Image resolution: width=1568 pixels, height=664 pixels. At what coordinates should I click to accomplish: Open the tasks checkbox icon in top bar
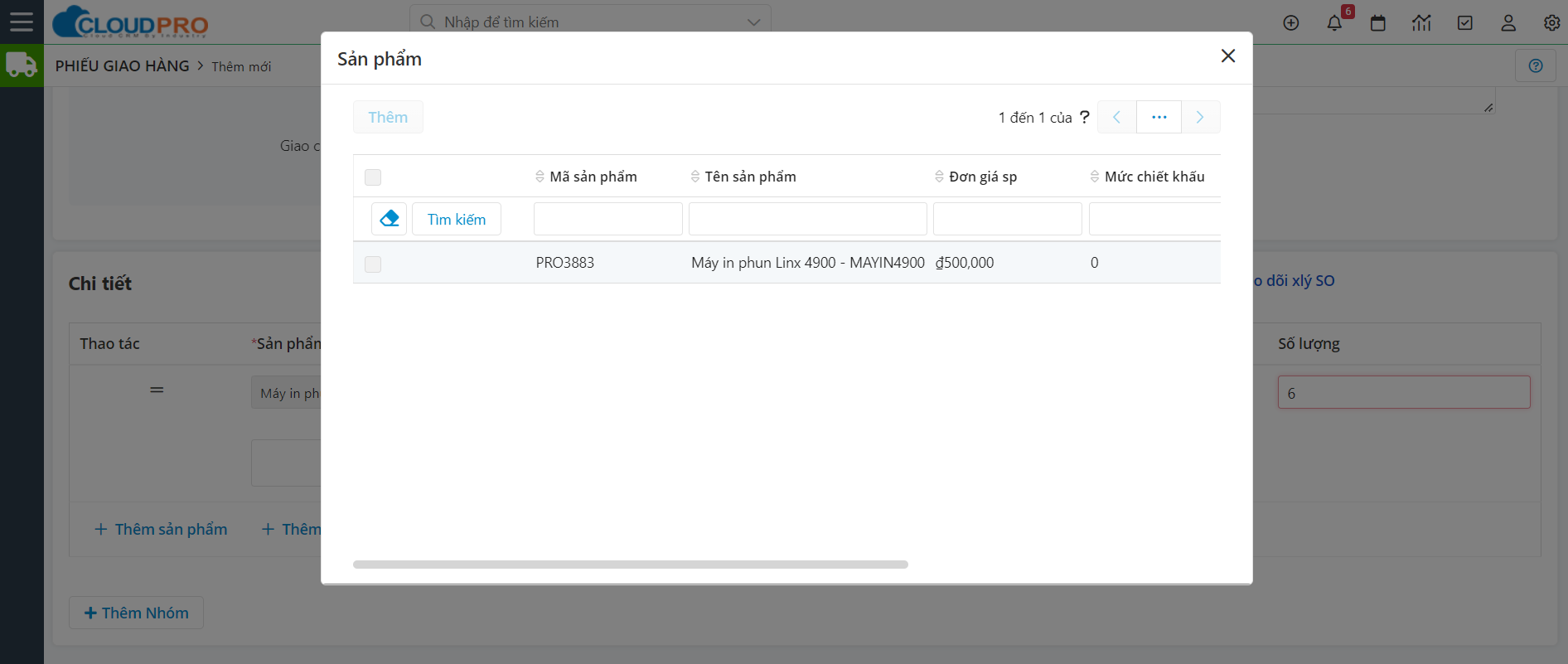(1465, 23)
